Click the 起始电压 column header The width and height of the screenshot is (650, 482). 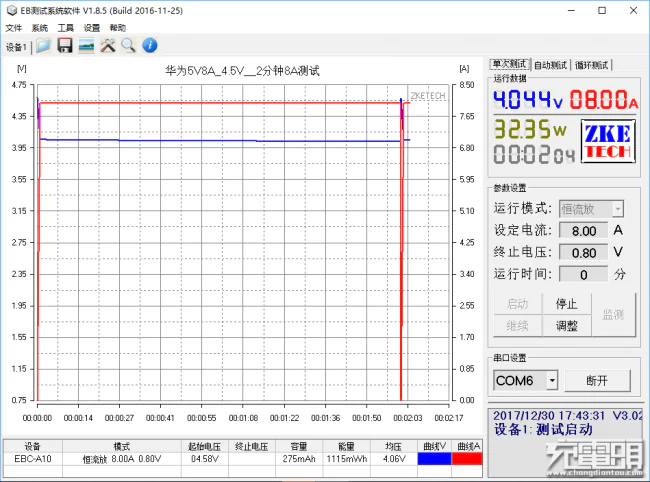pyautogui.click(x=204, y=446)
